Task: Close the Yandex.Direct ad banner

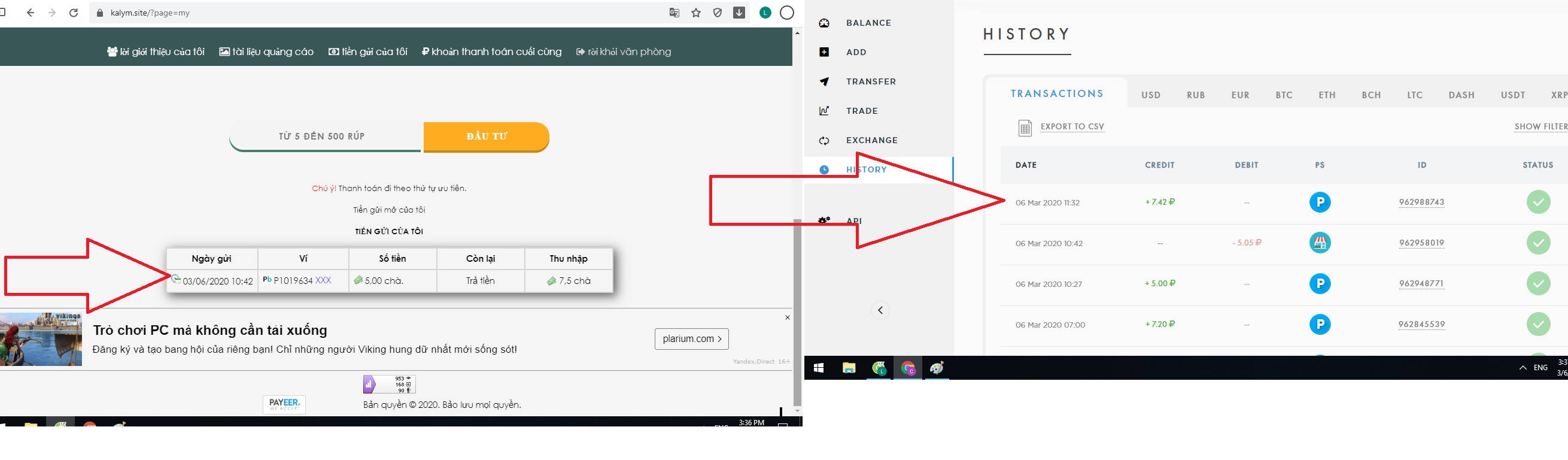Action: coord(787,317)
